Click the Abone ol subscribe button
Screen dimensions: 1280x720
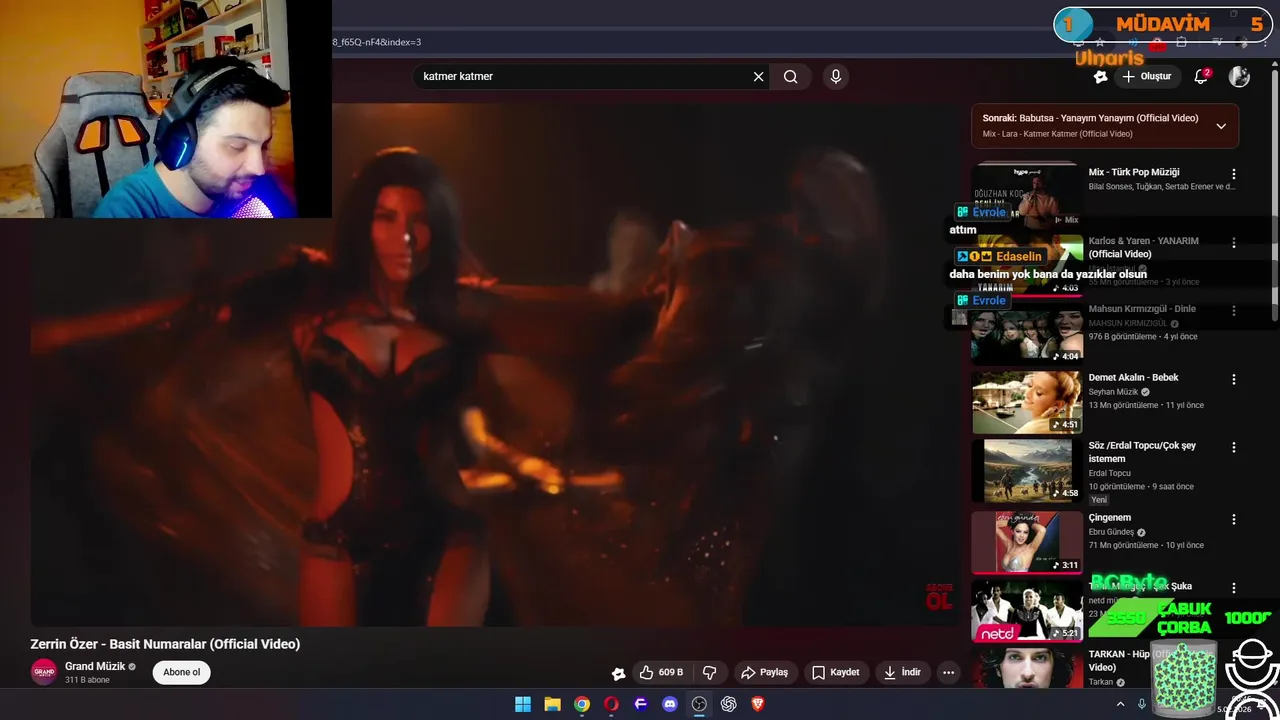point(181,672)
